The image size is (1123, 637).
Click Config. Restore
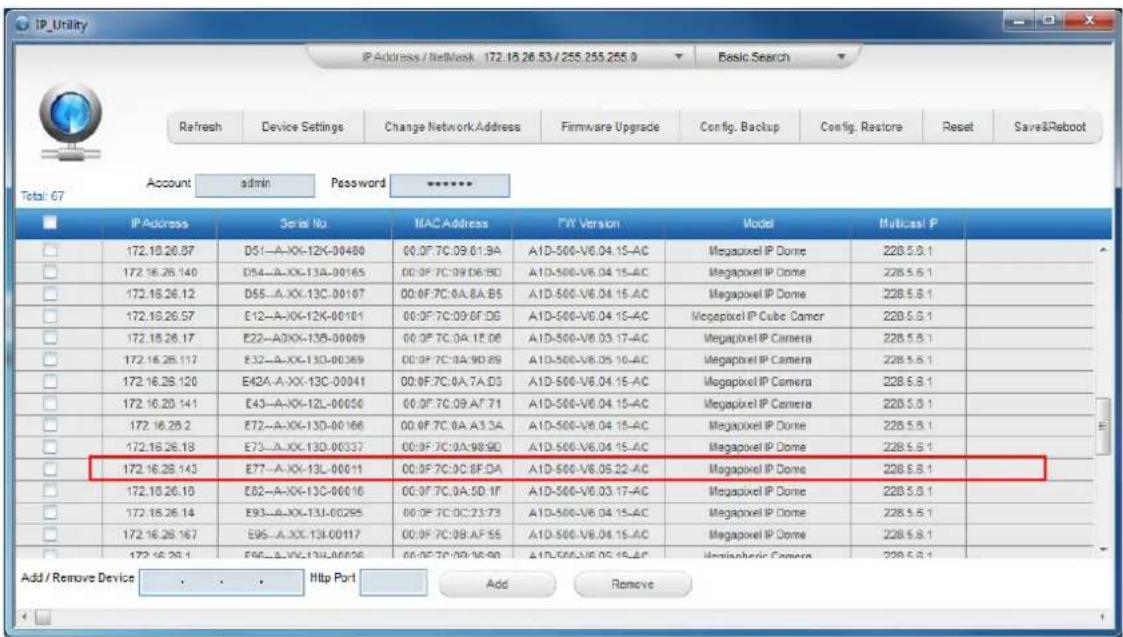[861, 127]
